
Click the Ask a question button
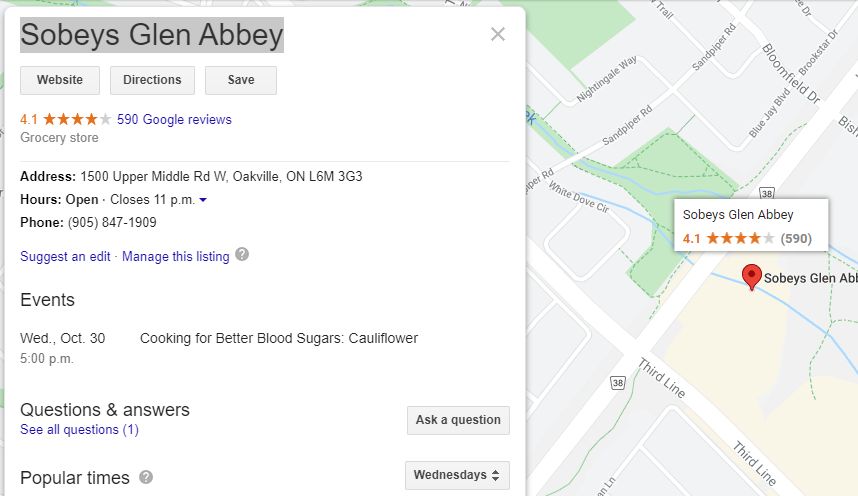pyautogui.click(x=458, y=420)
